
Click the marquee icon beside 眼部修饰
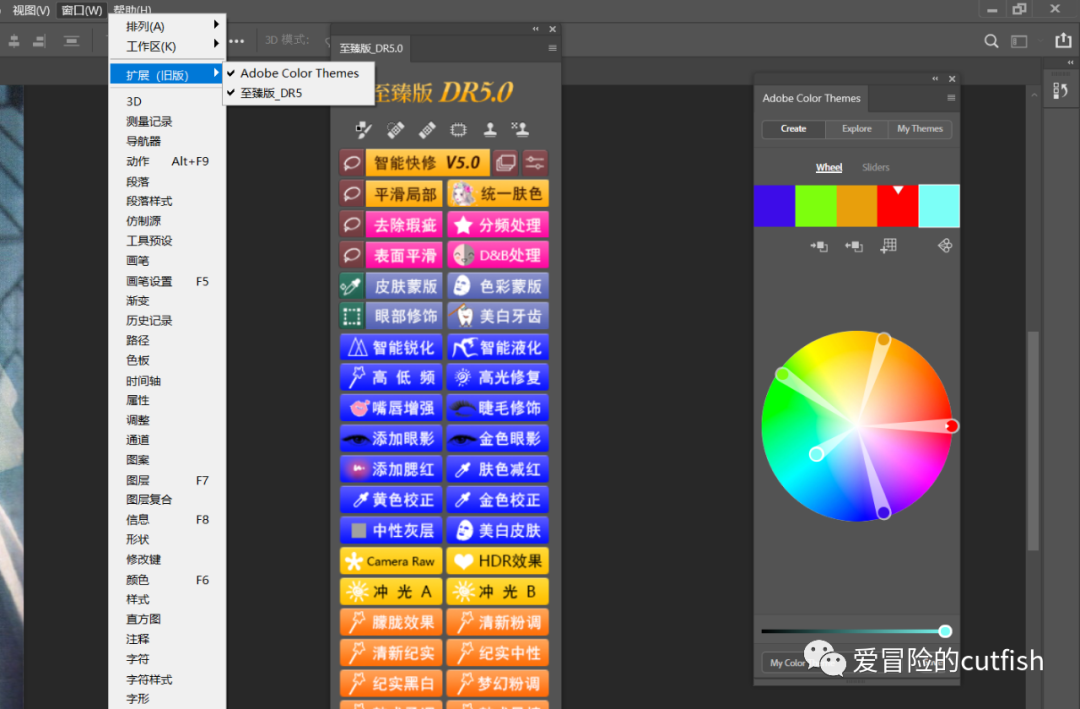click(x=352, y=316)
